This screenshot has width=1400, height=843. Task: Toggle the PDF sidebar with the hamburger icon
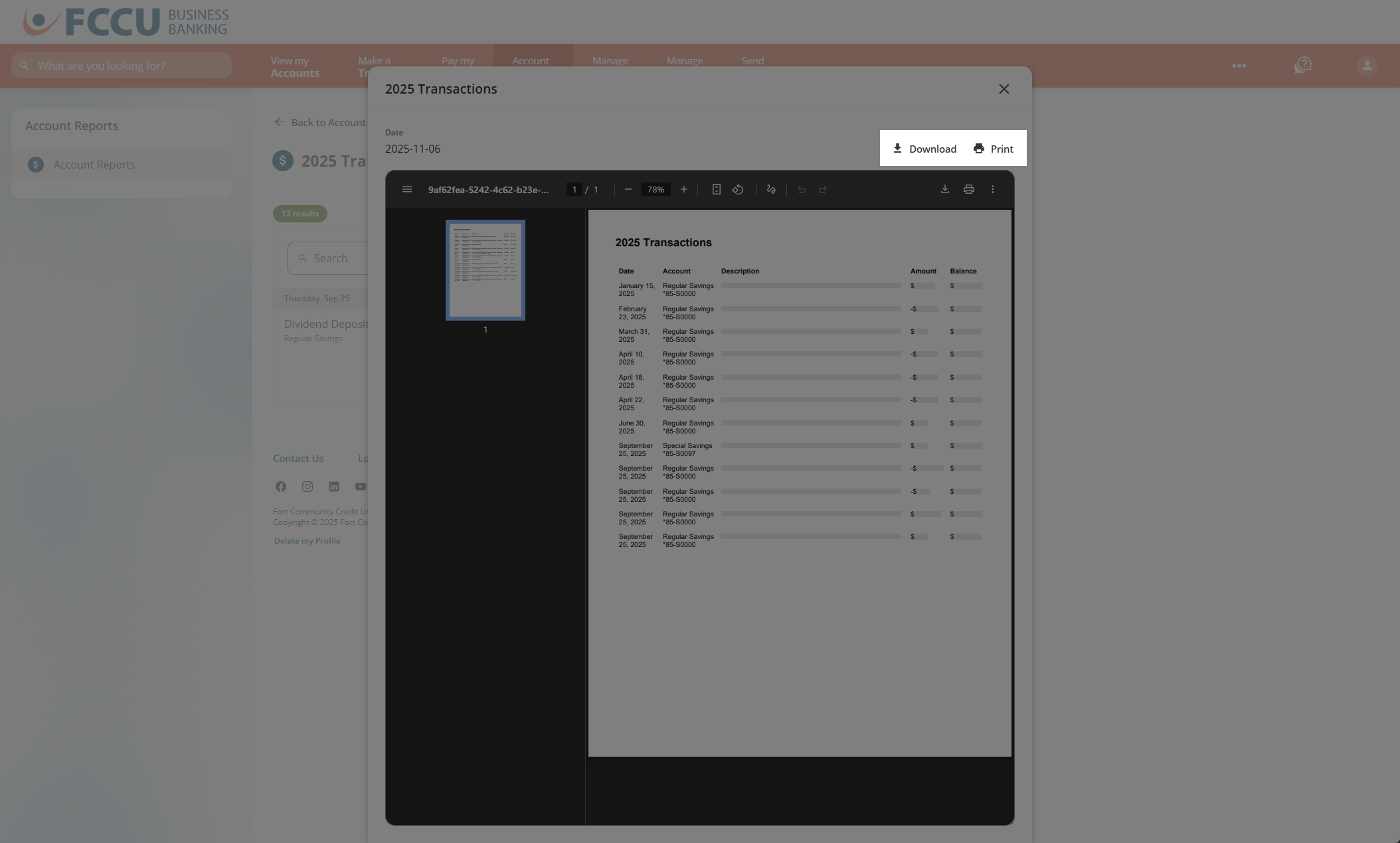(407, 189)
